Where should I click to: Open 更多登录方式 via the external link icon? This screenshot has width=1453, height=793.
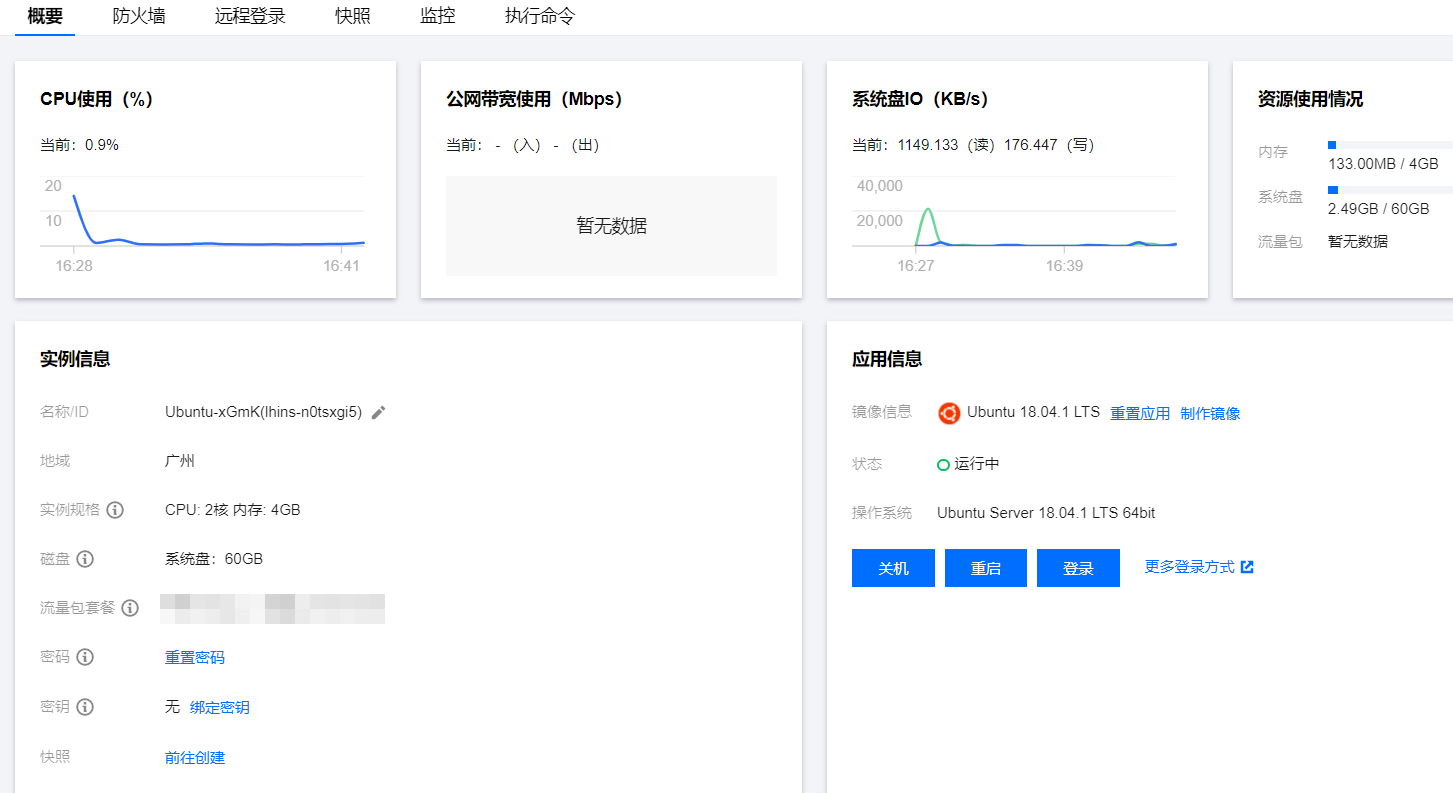tap(1247, 565)
